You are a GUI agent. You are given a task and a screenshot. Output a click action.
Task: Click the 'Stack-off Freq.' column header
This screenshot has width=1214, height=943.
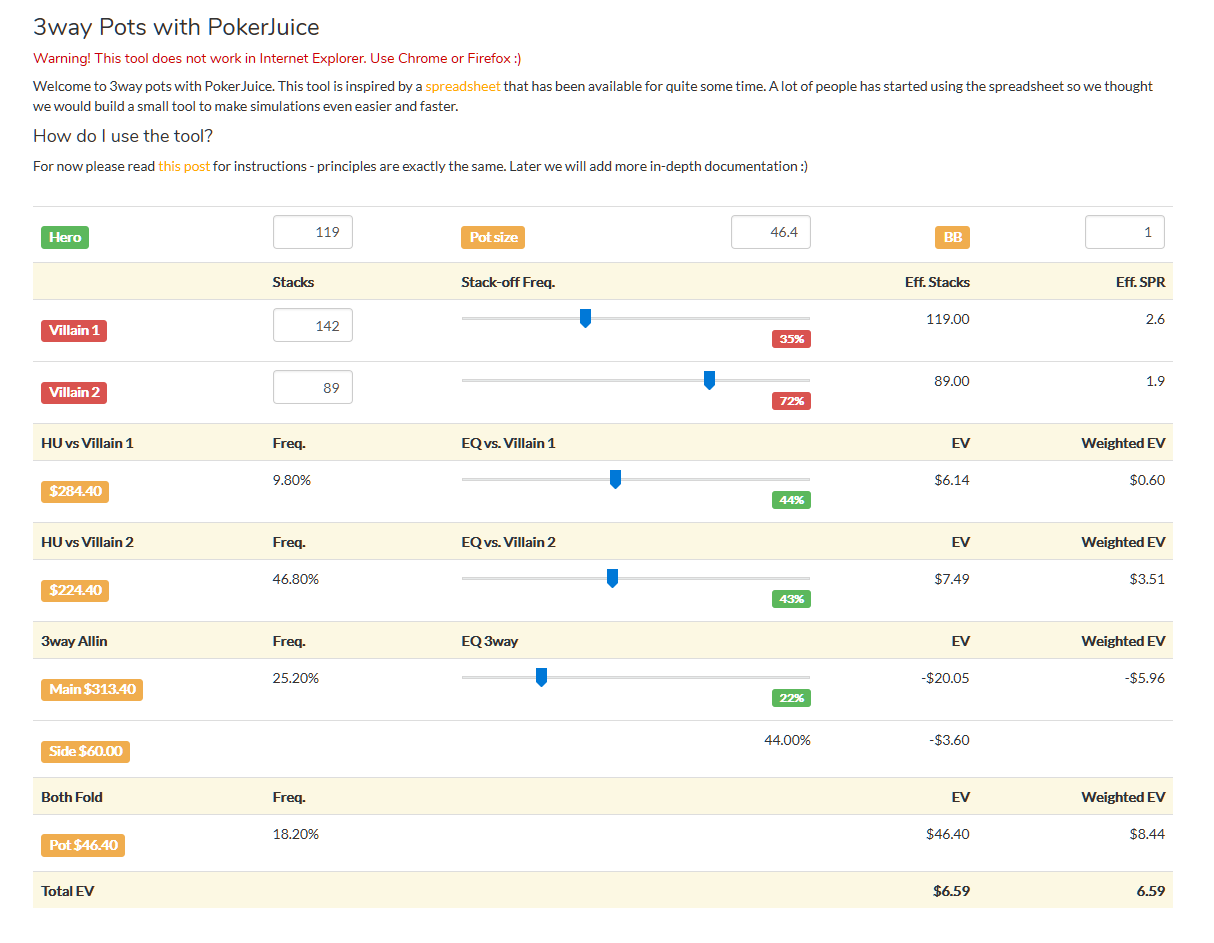click(508, 282)
